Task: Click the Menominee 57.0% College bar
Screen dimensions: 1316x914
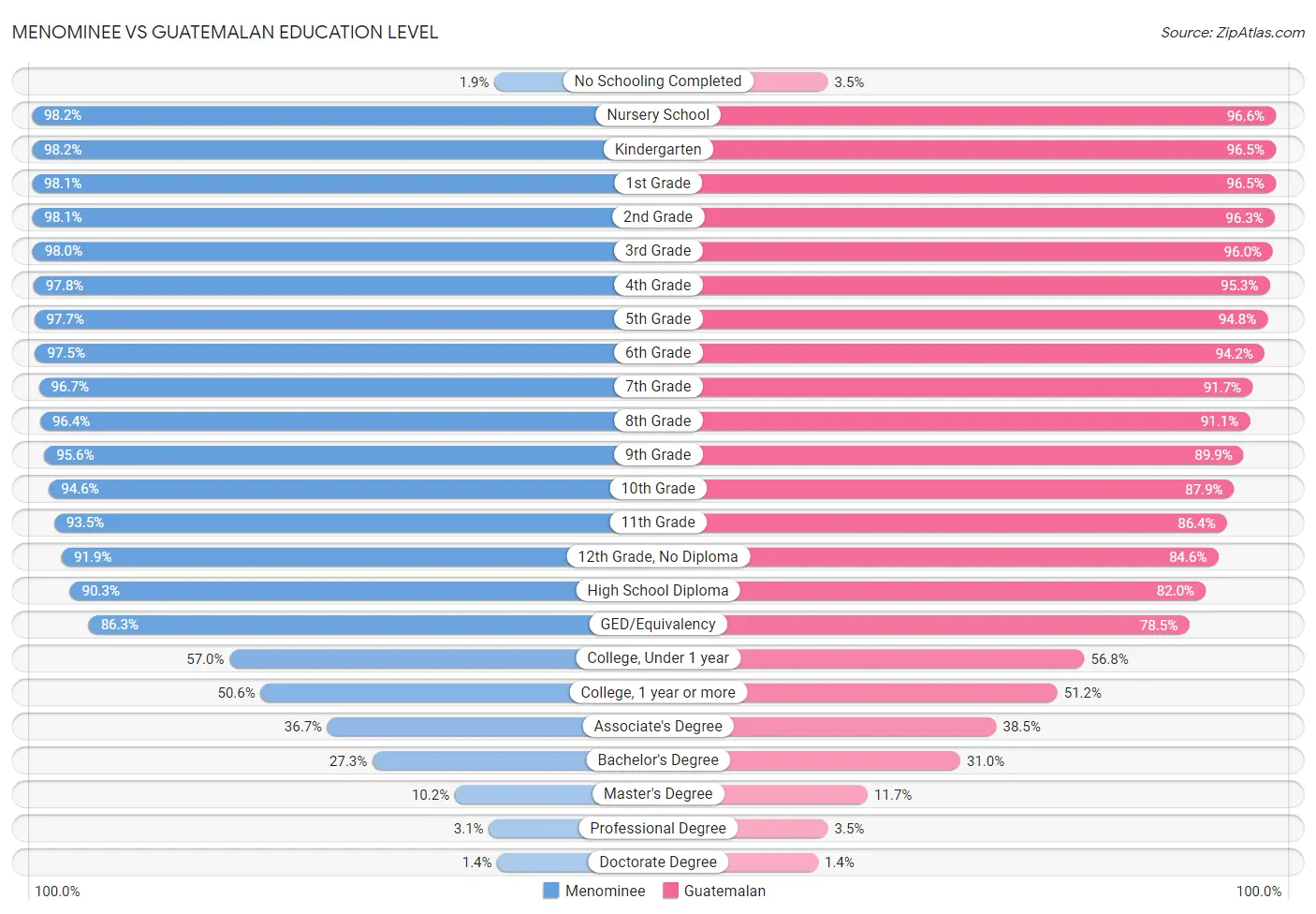Action: pos(444,658)
